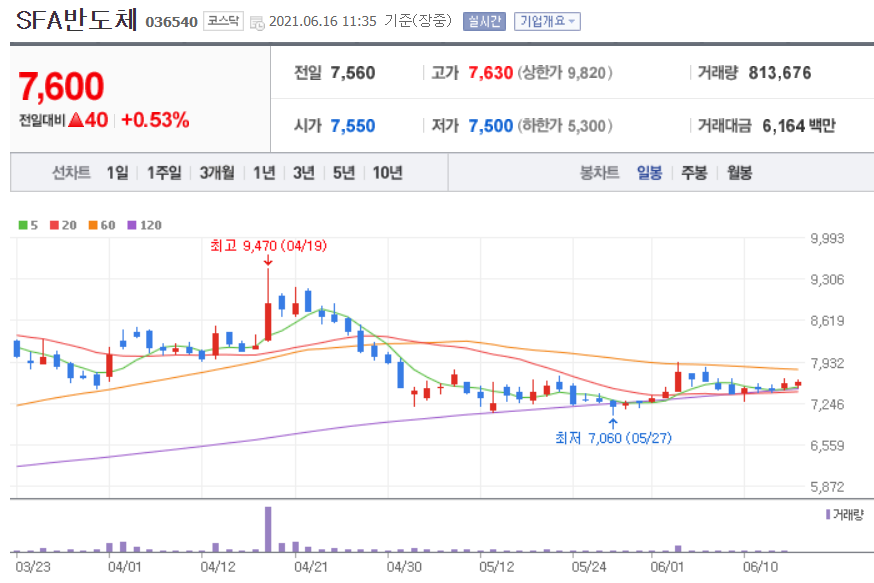Click the 코스닥 market badge
This screenshot has width=874, height=583.
223,21
